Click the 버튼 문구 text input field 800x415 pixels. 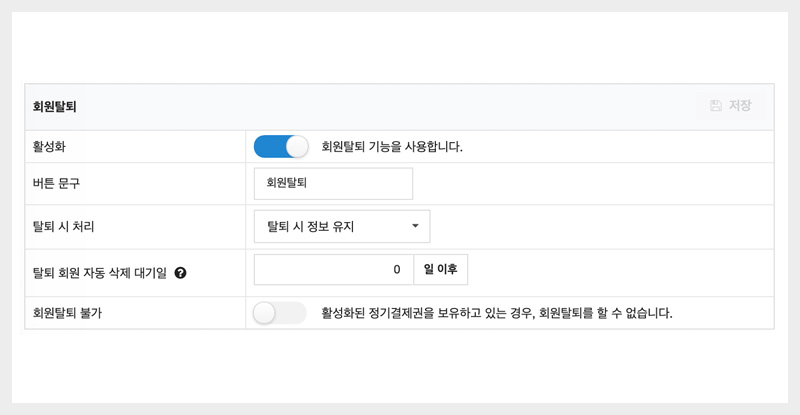point(333,184)
